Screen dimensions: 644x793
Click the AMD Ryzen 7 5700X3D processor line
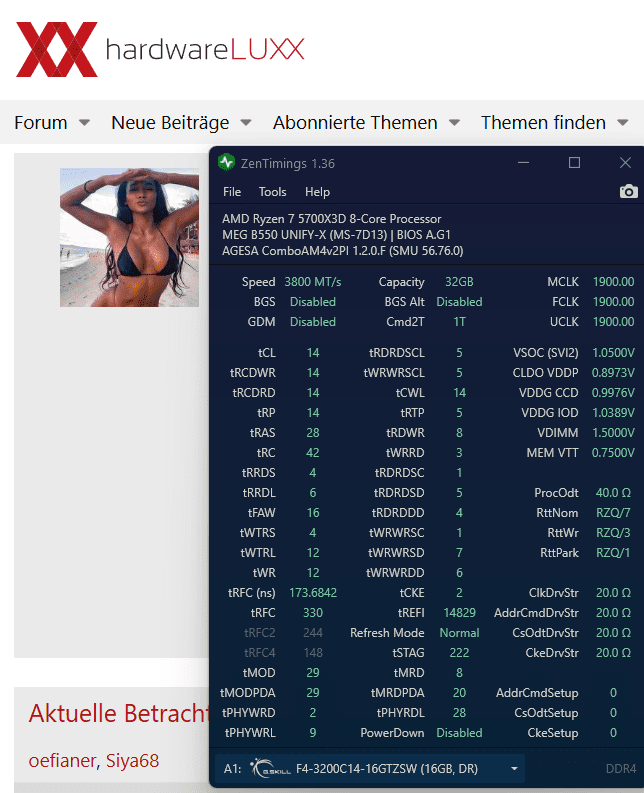point(331,219)
